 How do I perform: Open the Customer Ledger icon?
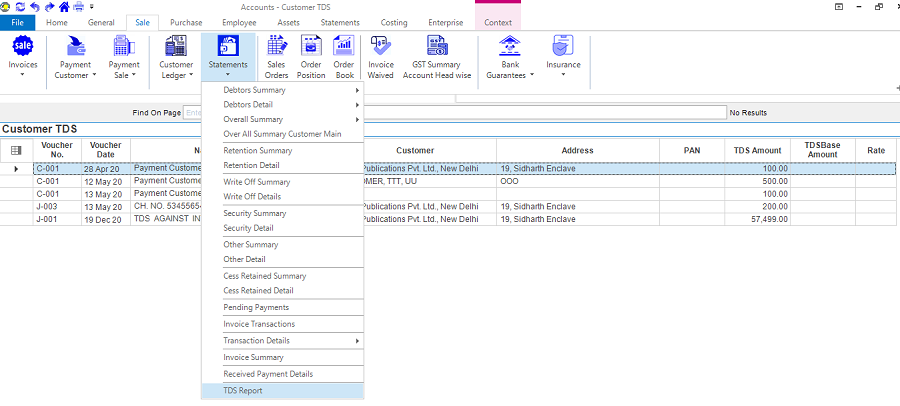pos(177,46)
